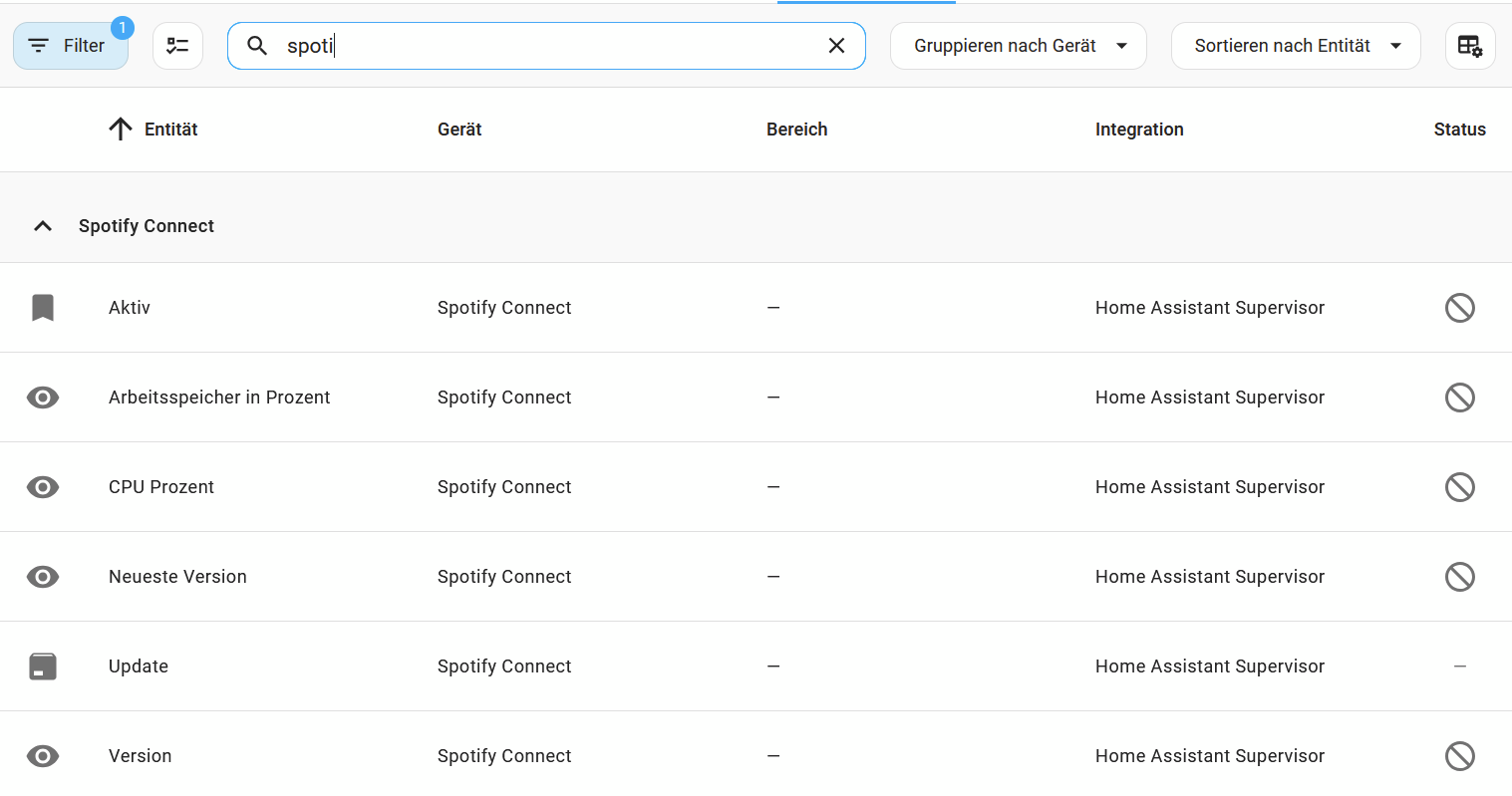
Task: Click the bookmark icon for Aktiv
Action: 43,308
